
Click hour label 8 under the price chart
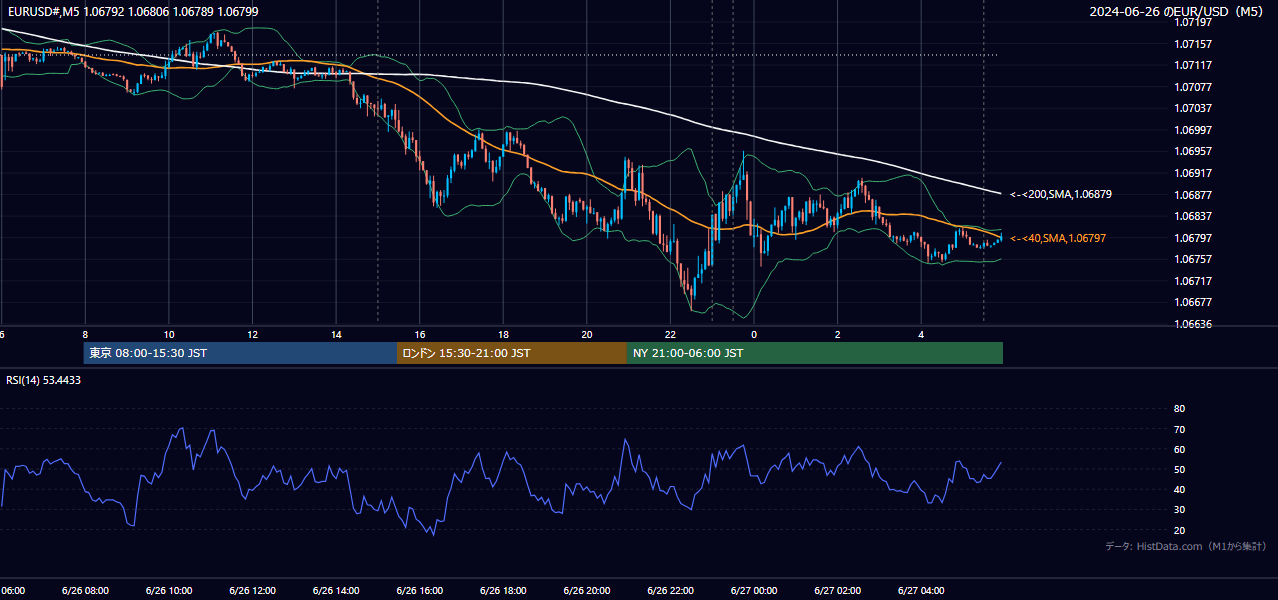tap(85, 335)
